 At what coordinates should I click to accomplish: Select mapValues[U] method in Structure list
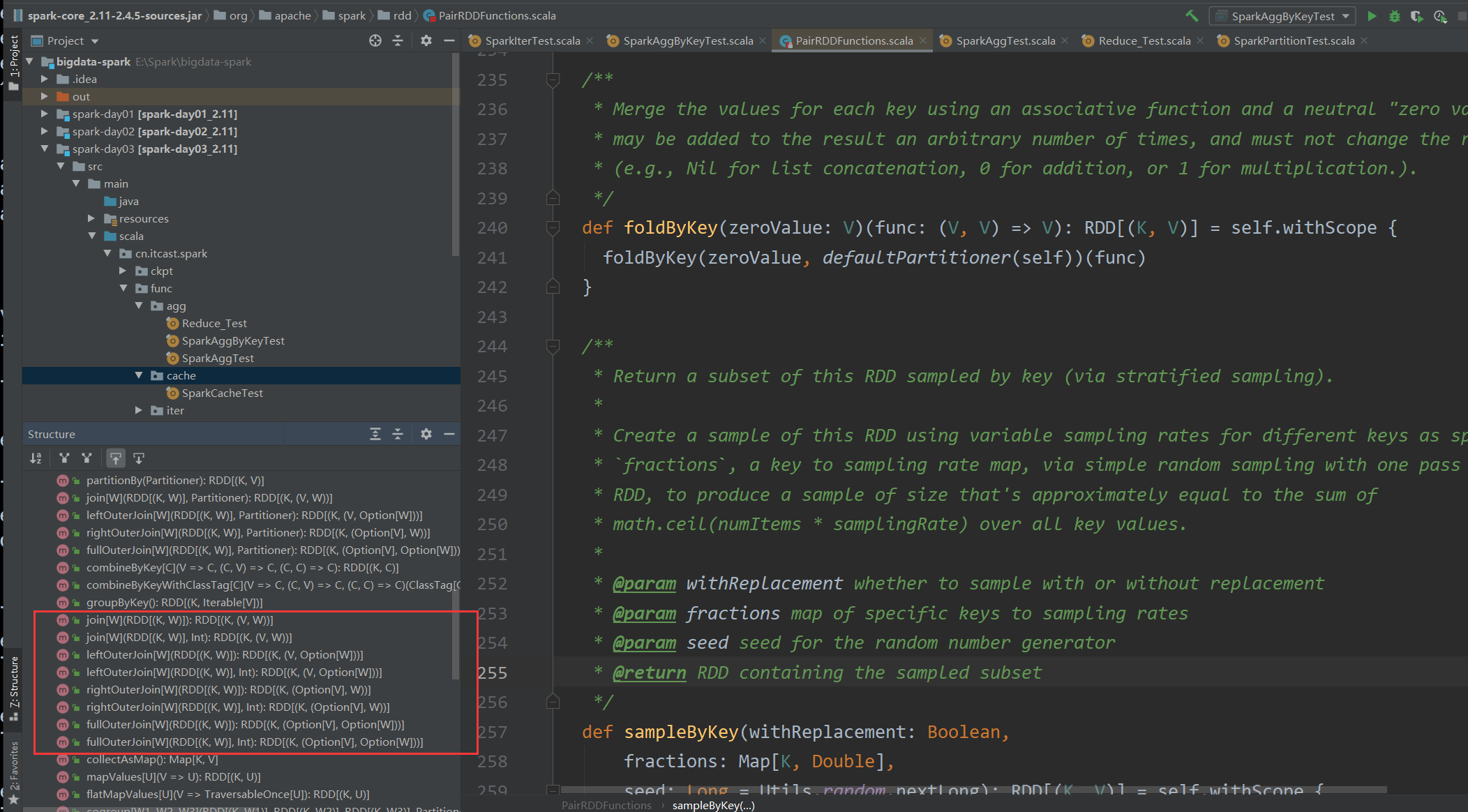coord(174,776)
